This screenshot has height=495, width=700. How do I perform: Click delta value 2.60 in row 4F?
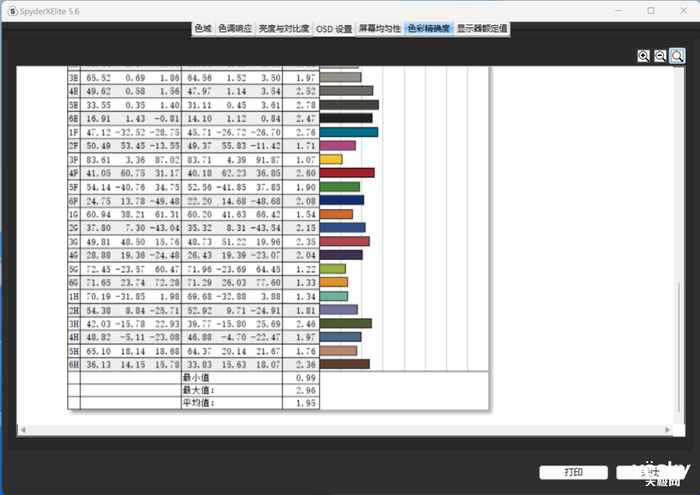(x=306, y=173)
